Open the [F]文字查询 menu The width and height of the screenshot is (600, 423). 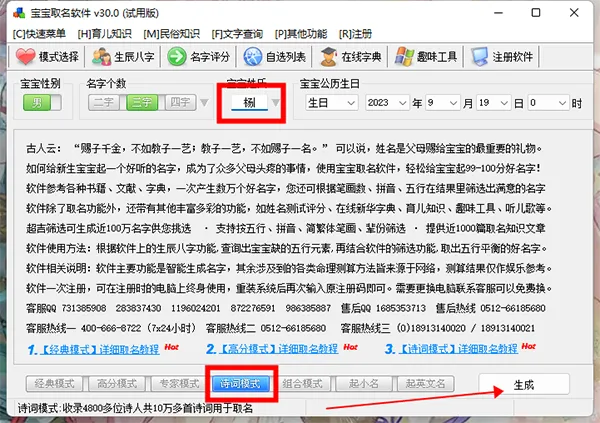[x=237, y=34]
